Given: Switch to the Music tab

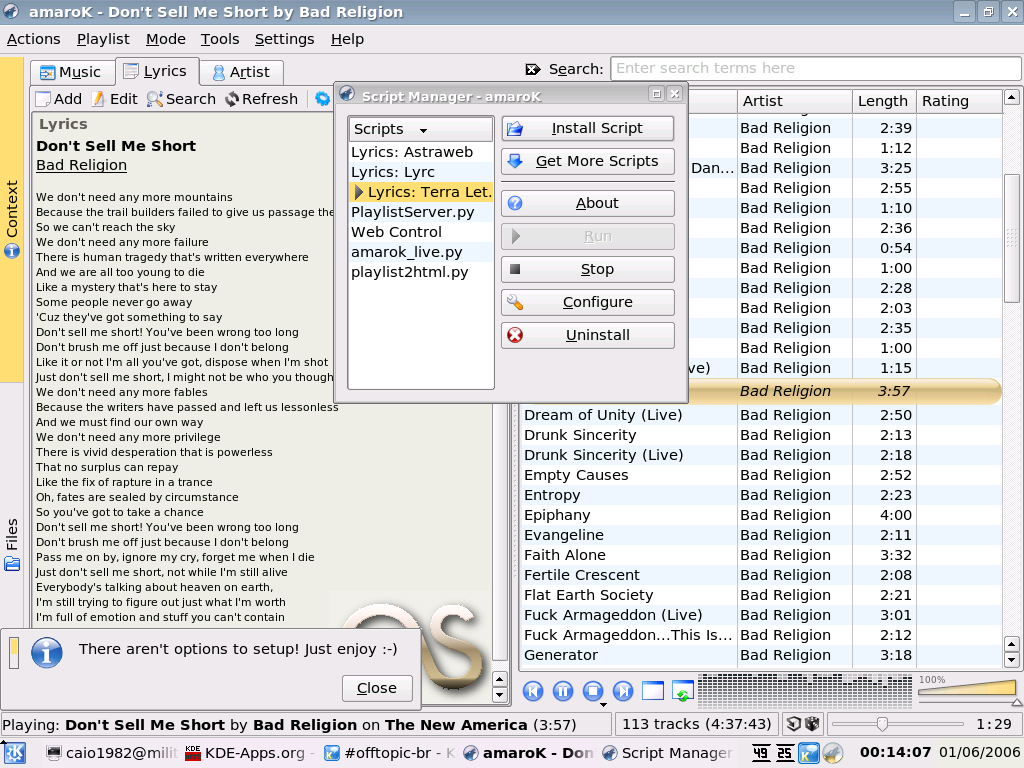Looking at the screenshot, I should click(x=70, y=72).
